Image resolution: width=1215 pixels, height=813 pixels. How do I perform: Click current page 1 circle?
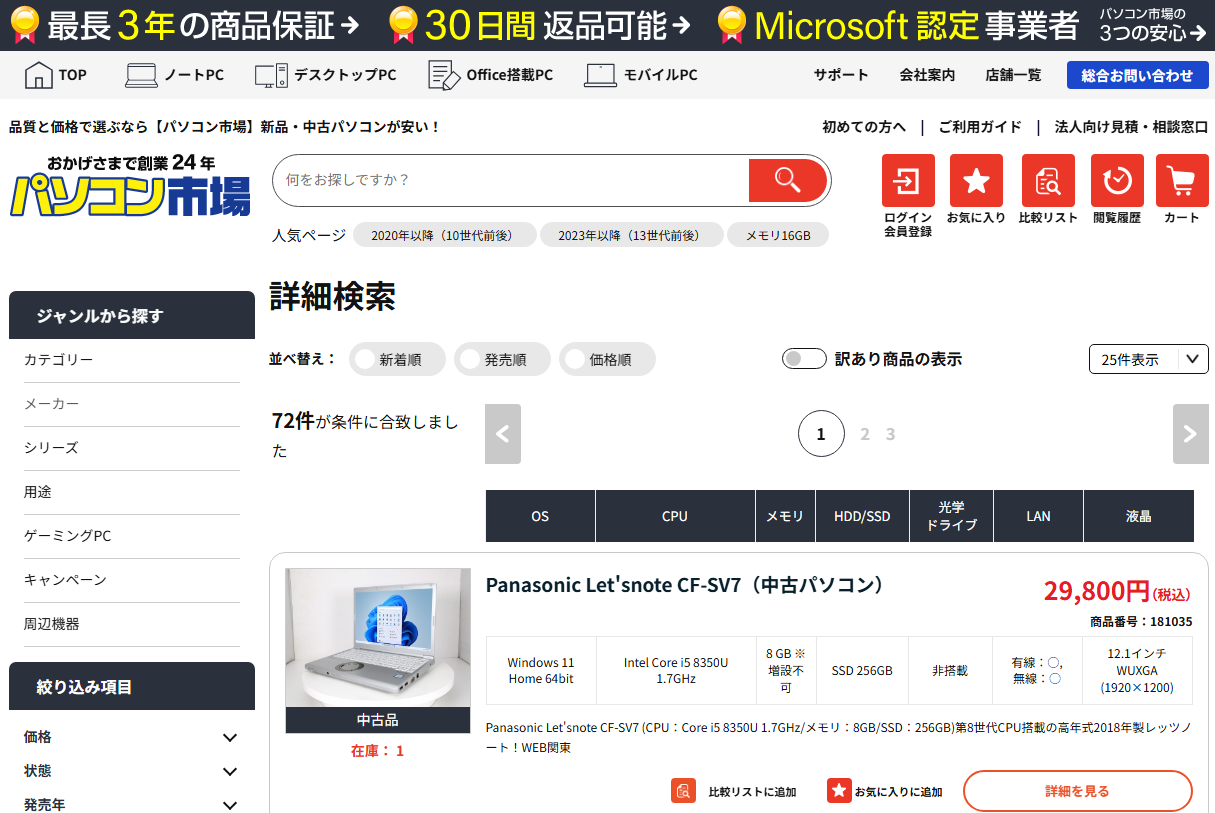click(x=821, y=434)
